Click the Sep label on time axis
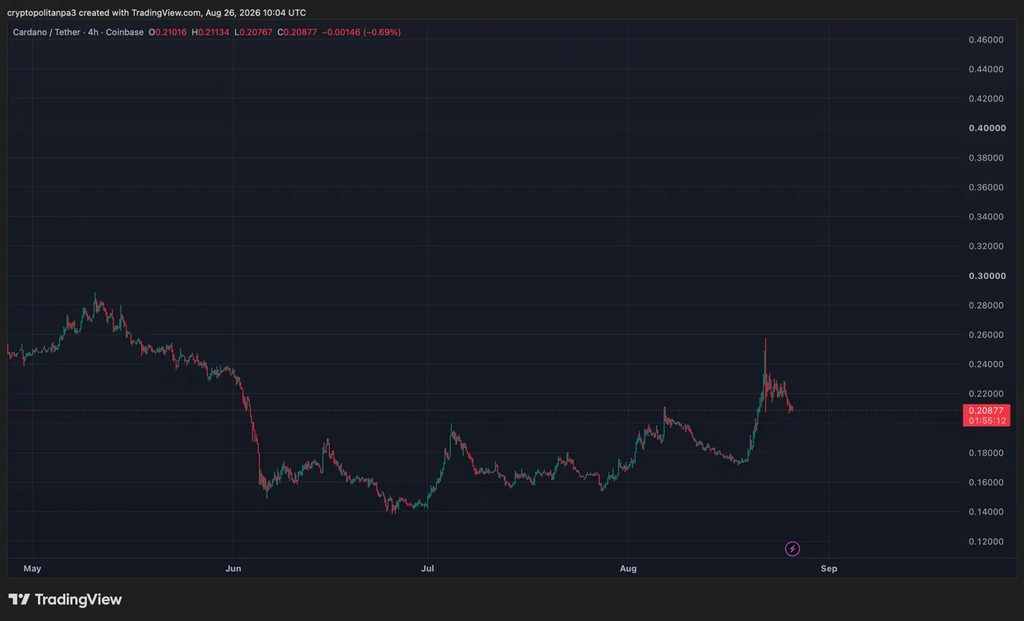Viewport: 1024px width, 621px height. pos(829,569)
